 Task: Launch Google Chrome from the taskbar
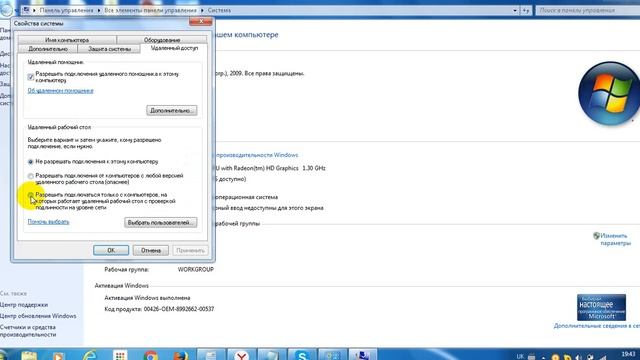pos(151,356)
